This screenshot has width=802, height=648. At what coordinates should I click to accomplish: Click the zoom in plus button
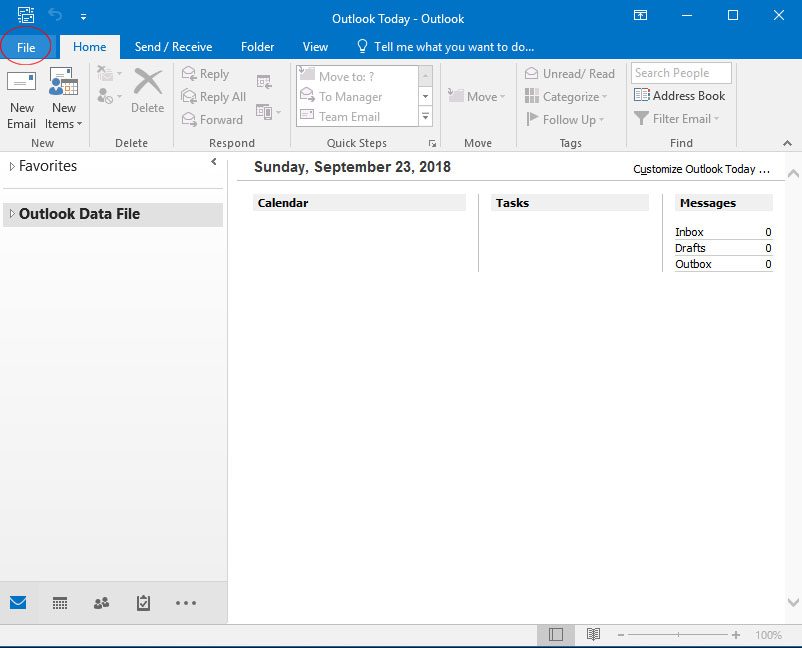point(736,635)
